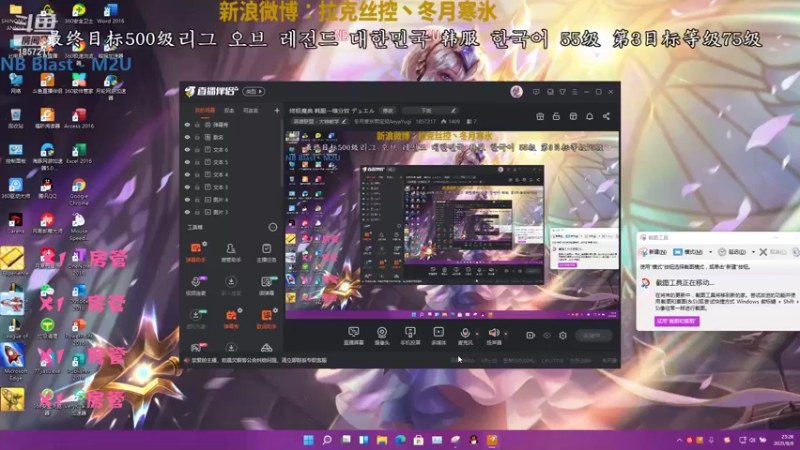Open the 弹幕助手 tool in the toolbox
Viewport: 800px width, 450px height.
(x=196, y=253)
